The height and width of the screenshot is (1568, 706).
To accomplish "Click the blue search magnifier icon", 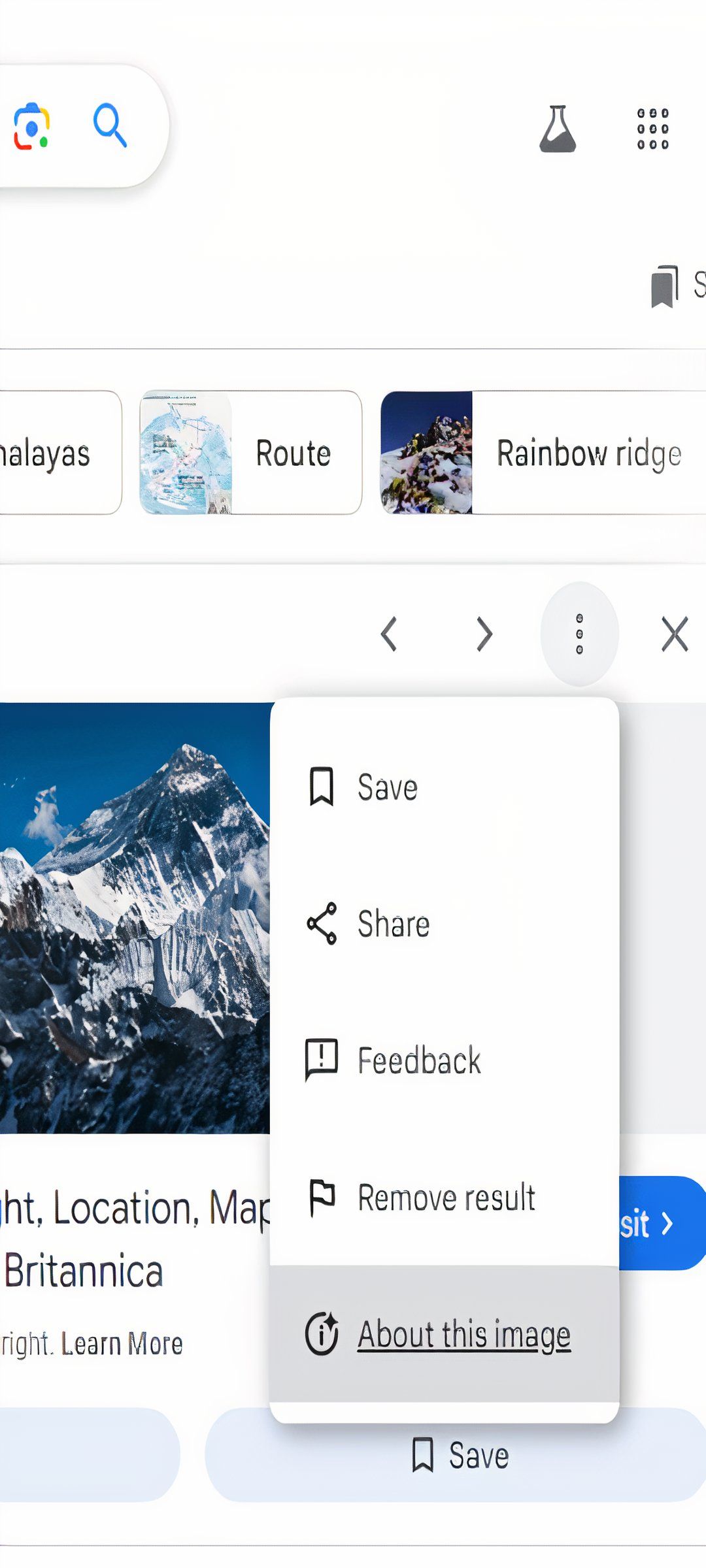I will click(110, 125).
